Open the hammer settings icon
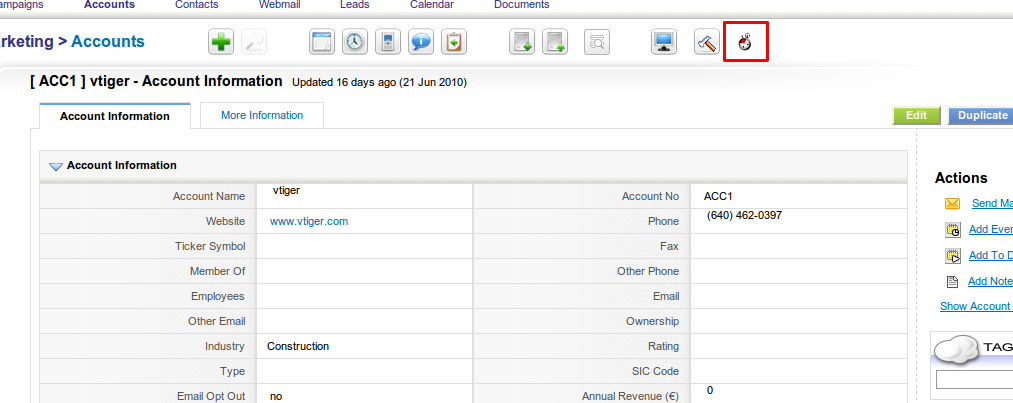This screenshot has width=1013, height=403. [x=706, y=43]
